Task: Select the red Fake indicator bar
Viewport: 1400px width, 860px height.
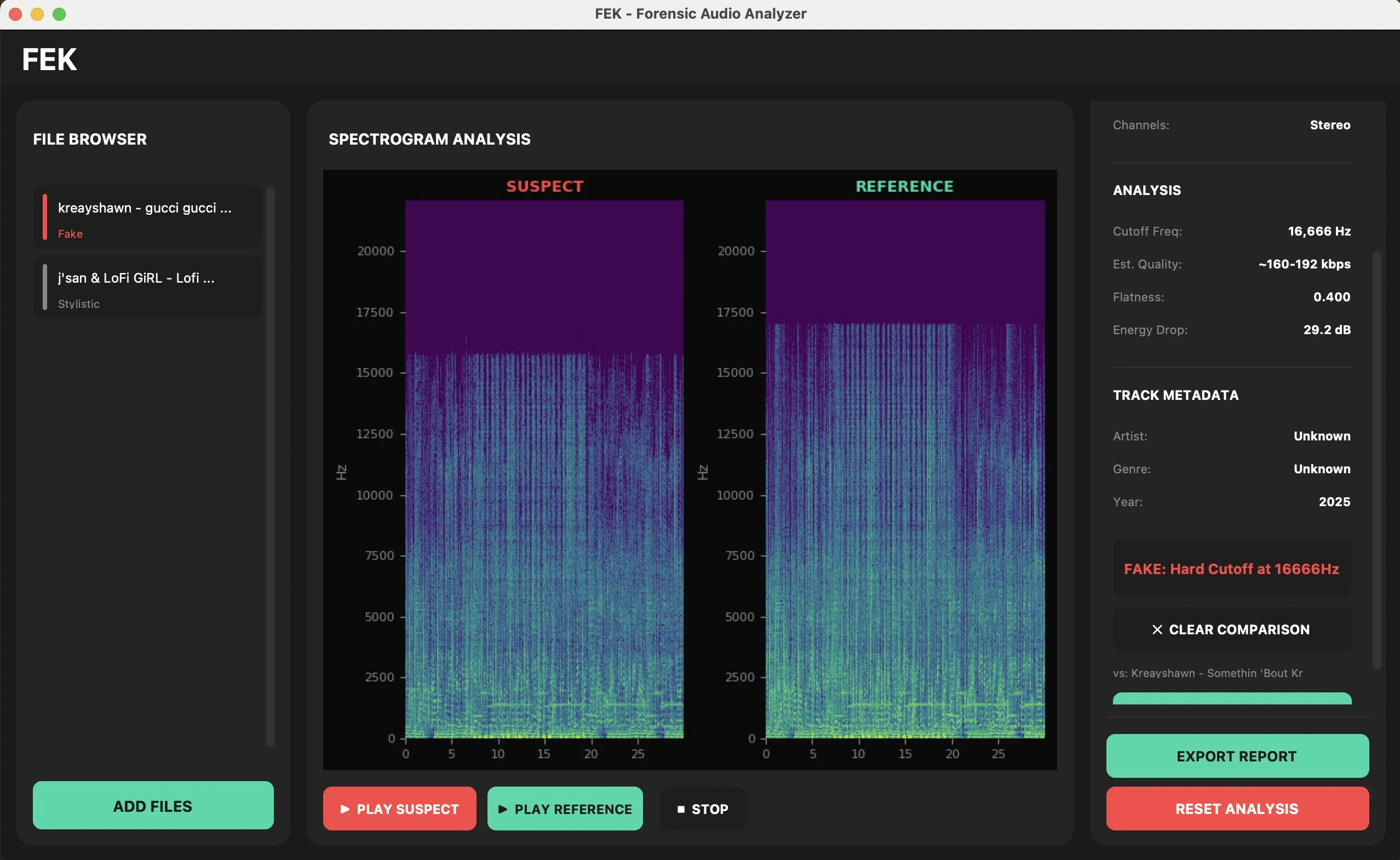Action: [x=44, y=217]
